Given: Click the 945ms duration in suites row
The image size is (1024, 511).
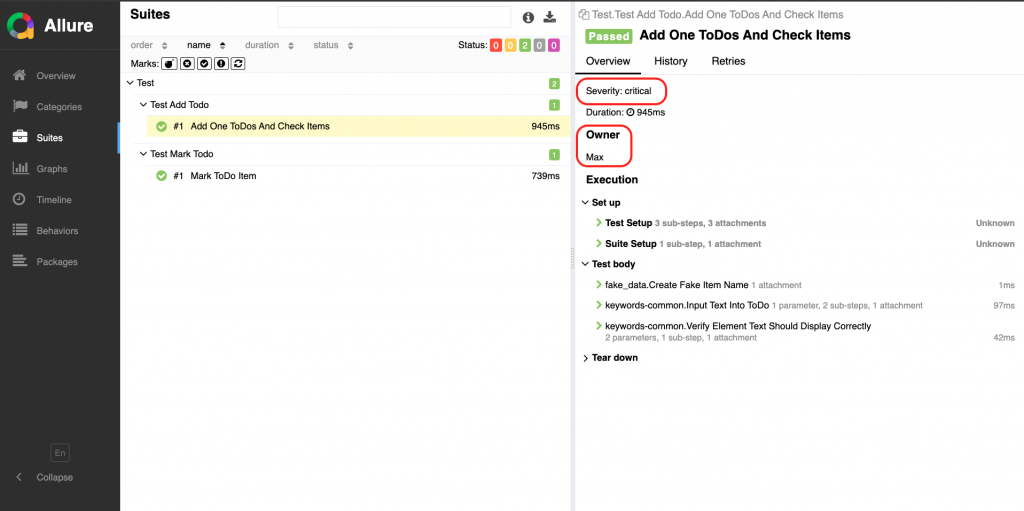Looking at the screenshot, I should [x=545, y=126].
